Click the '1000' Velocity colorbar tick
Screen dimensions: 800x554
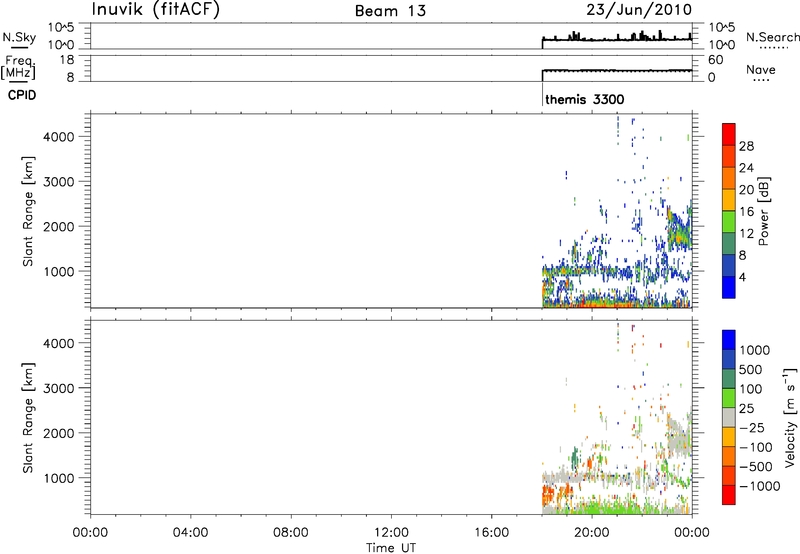pyautogui.click(x=755, y=350)
